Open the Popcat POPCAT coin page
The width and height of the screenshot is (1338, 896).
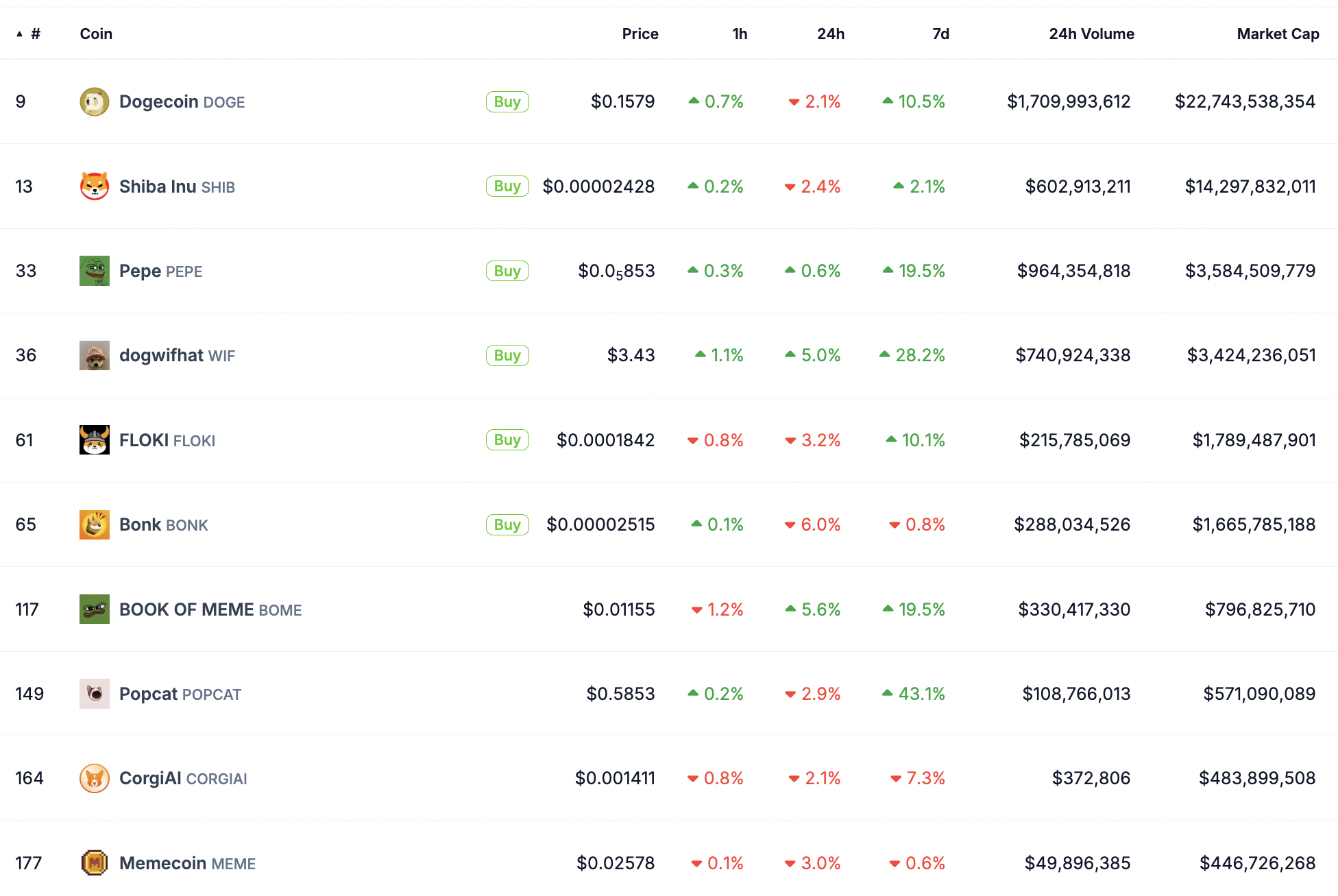point(180,694)
